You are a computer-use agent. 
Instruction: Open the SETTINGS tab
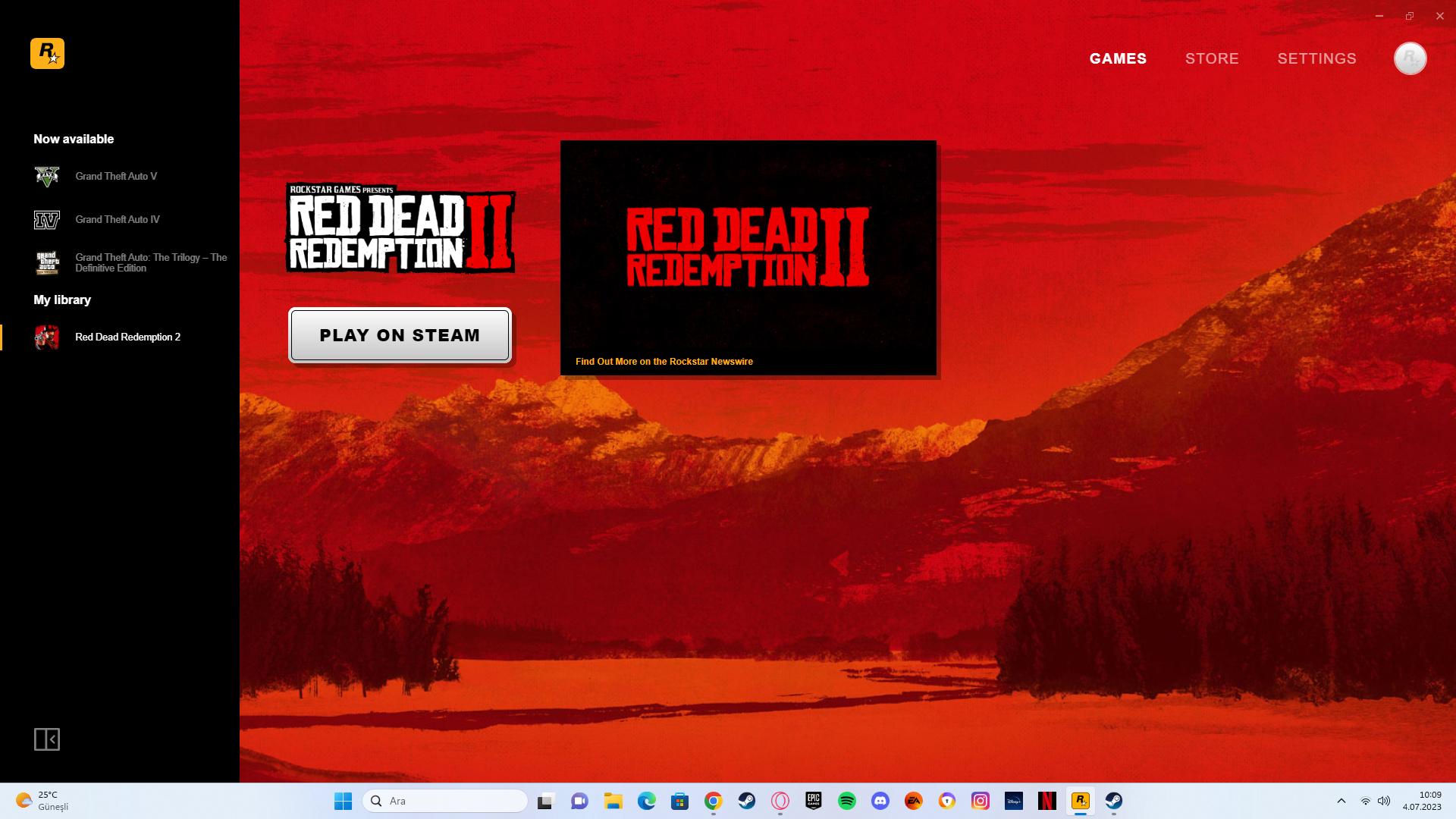1316,58
